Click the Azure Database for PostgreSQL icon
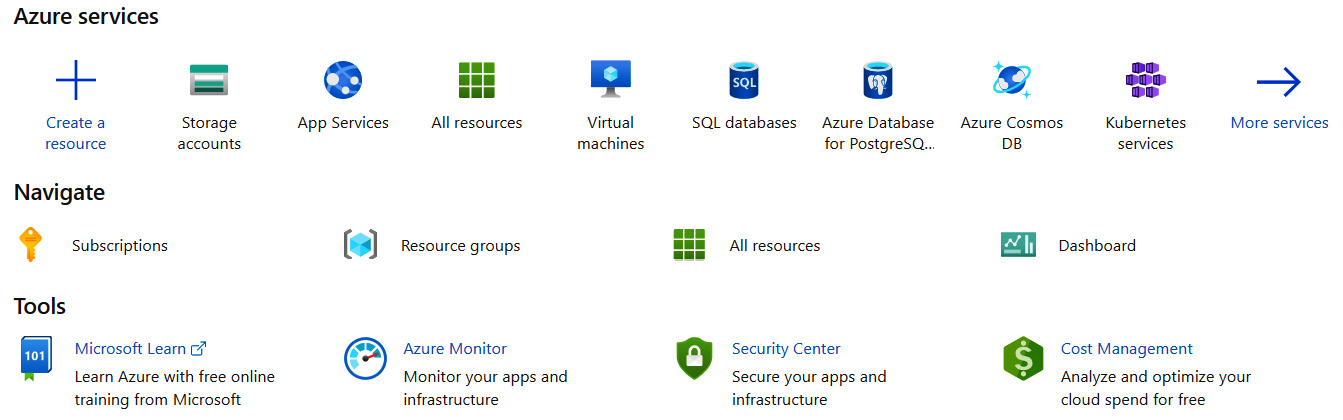 [878, 80]
